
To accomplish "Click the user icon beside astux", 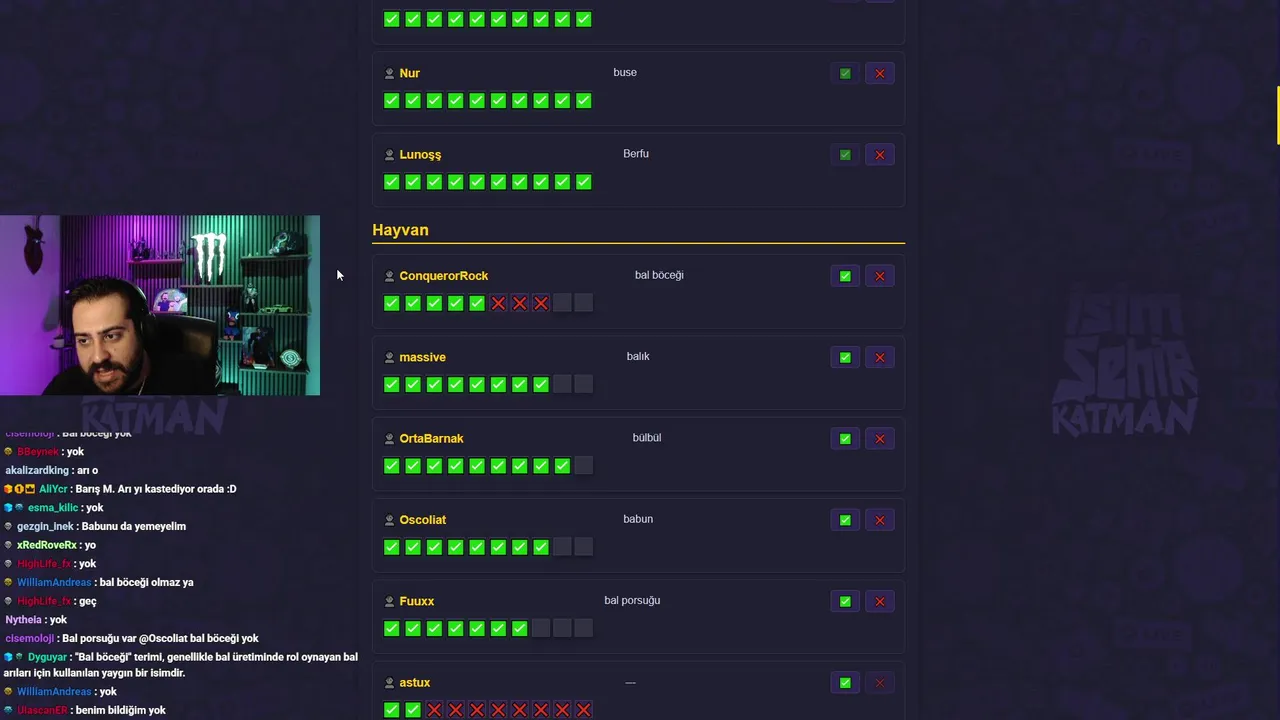I will [x=390, y=683].
